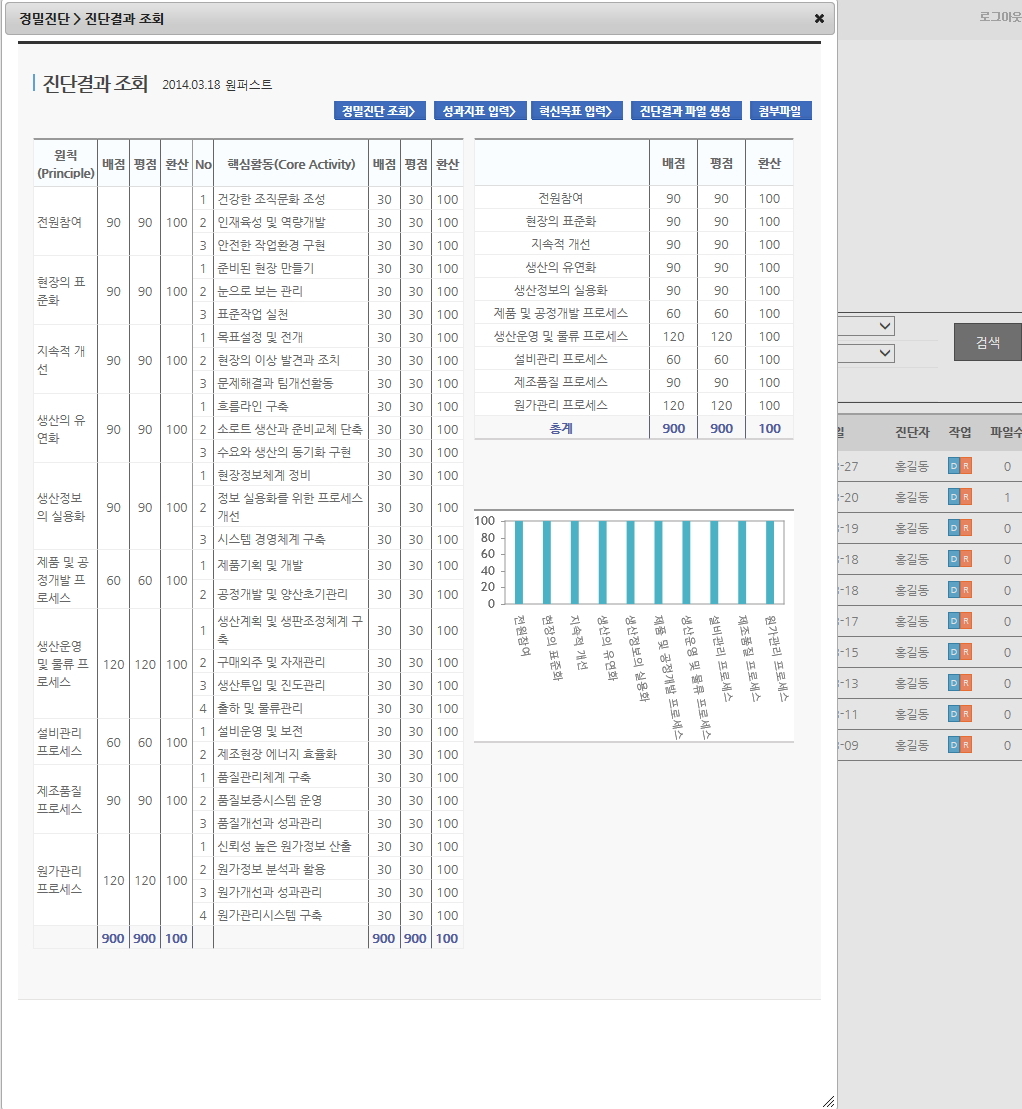
Task: Click the blue D icon in the -11 row
Action: [953, 714]
